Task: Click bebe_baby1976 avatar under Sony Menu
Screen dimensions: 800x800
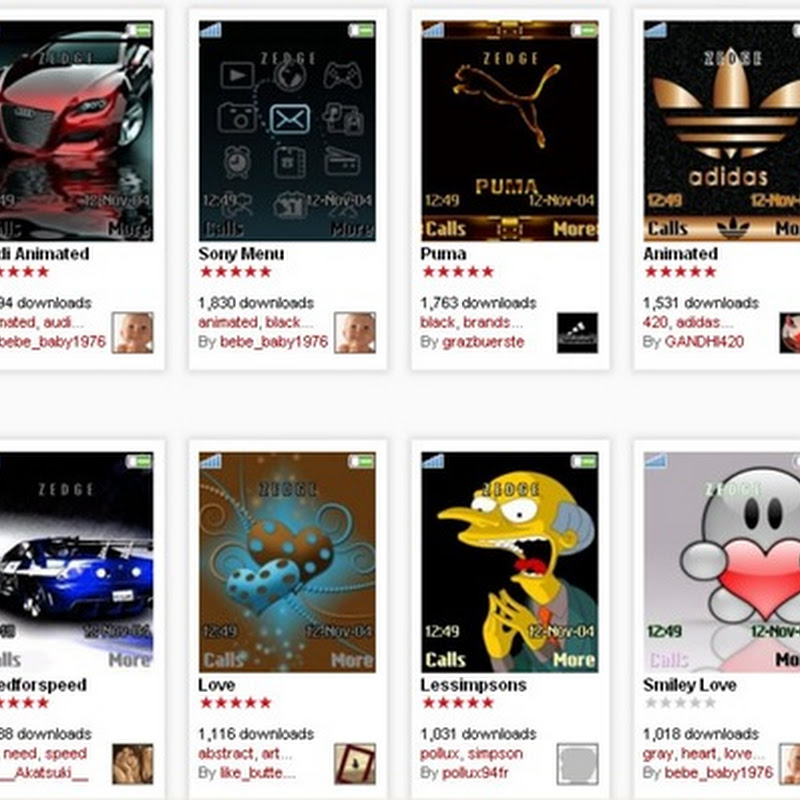Action: pyautogui.click(x=355, y=333)
